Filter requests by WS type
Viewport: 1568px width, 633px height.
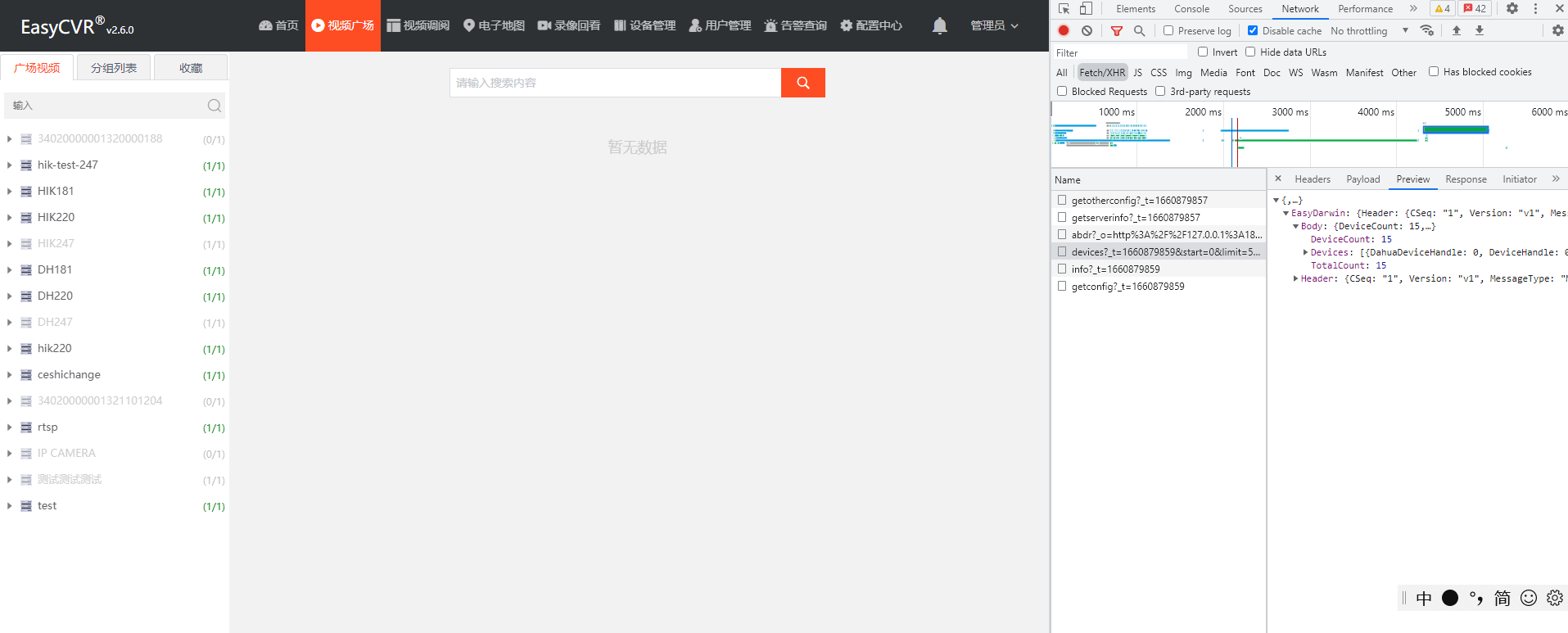click(1295, 72)
